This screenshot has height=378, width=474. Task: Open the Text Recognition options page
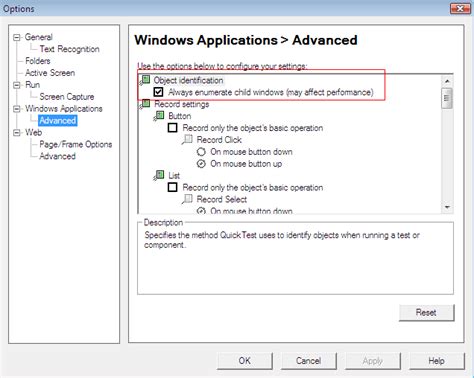pyautogui.click(x=69, y=49)
